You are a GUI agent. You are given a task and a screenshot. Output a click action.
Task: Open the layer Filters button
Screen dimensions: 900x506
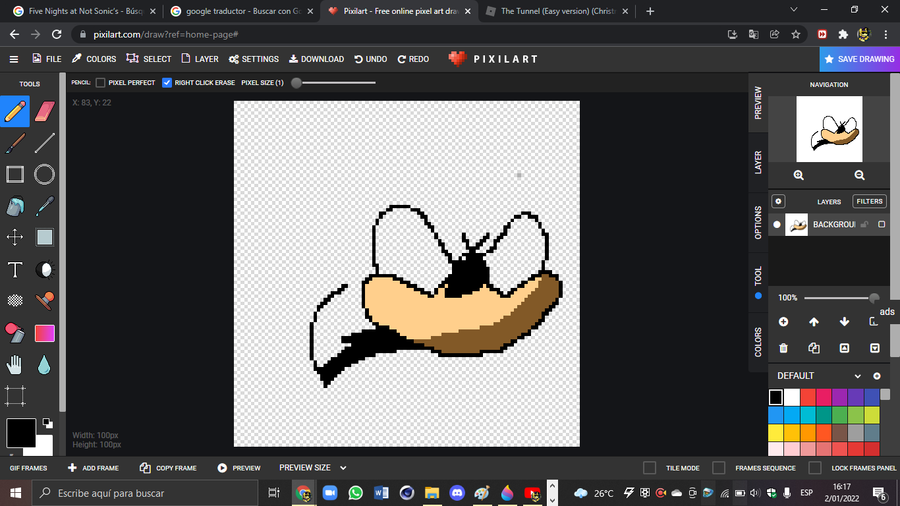coord(869,201)
